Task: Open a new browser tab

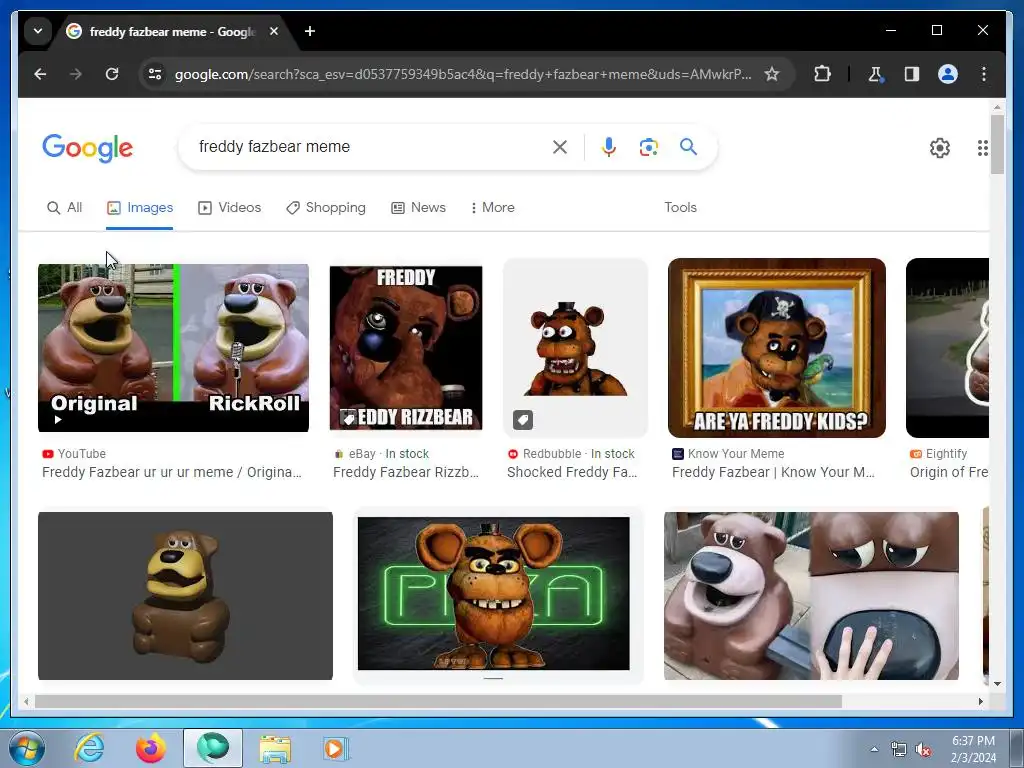Action: pyautogui.click(x=310, y=31)
